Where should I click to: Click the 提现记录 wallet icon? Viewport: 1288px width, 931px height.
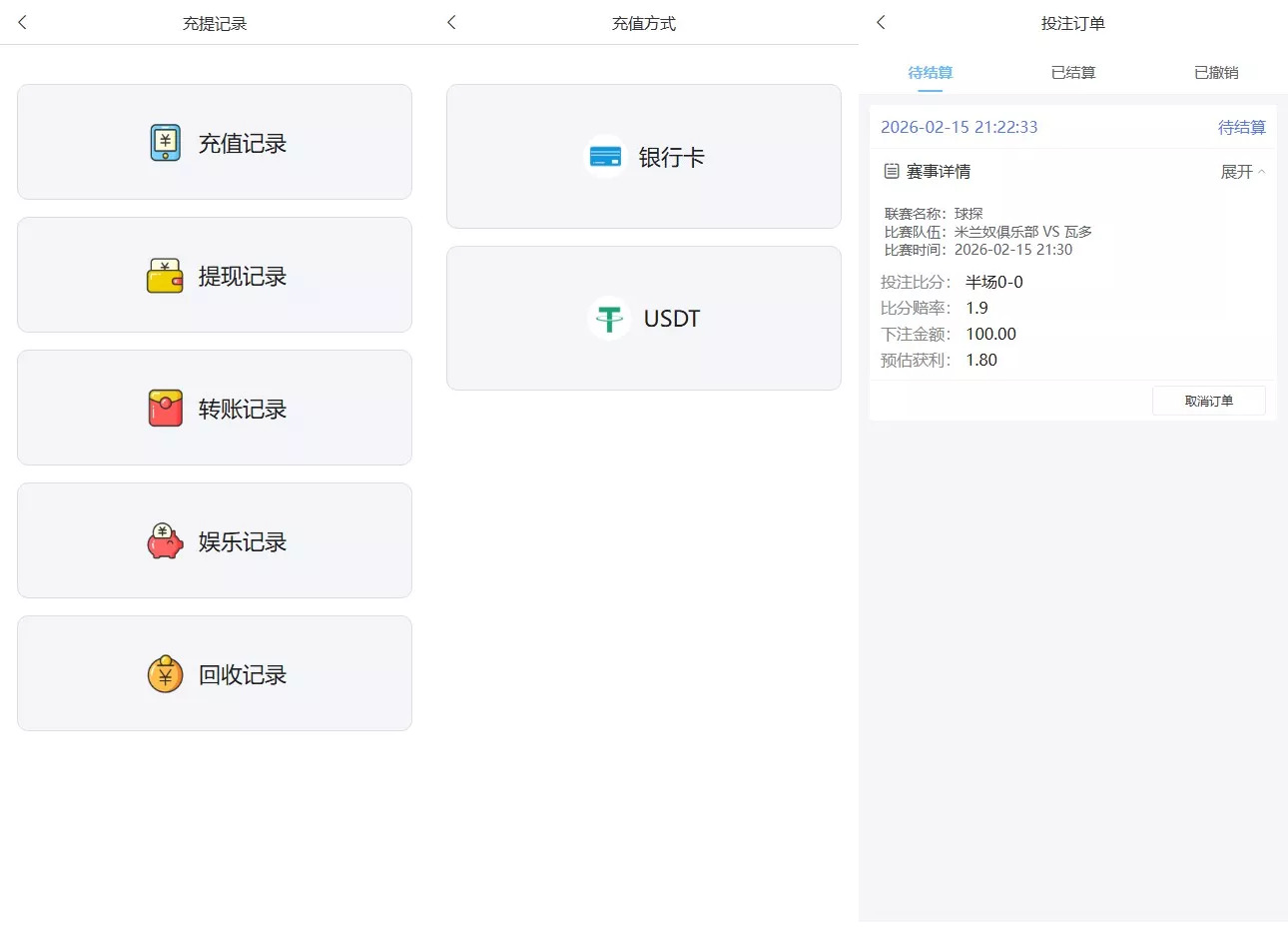165,275
